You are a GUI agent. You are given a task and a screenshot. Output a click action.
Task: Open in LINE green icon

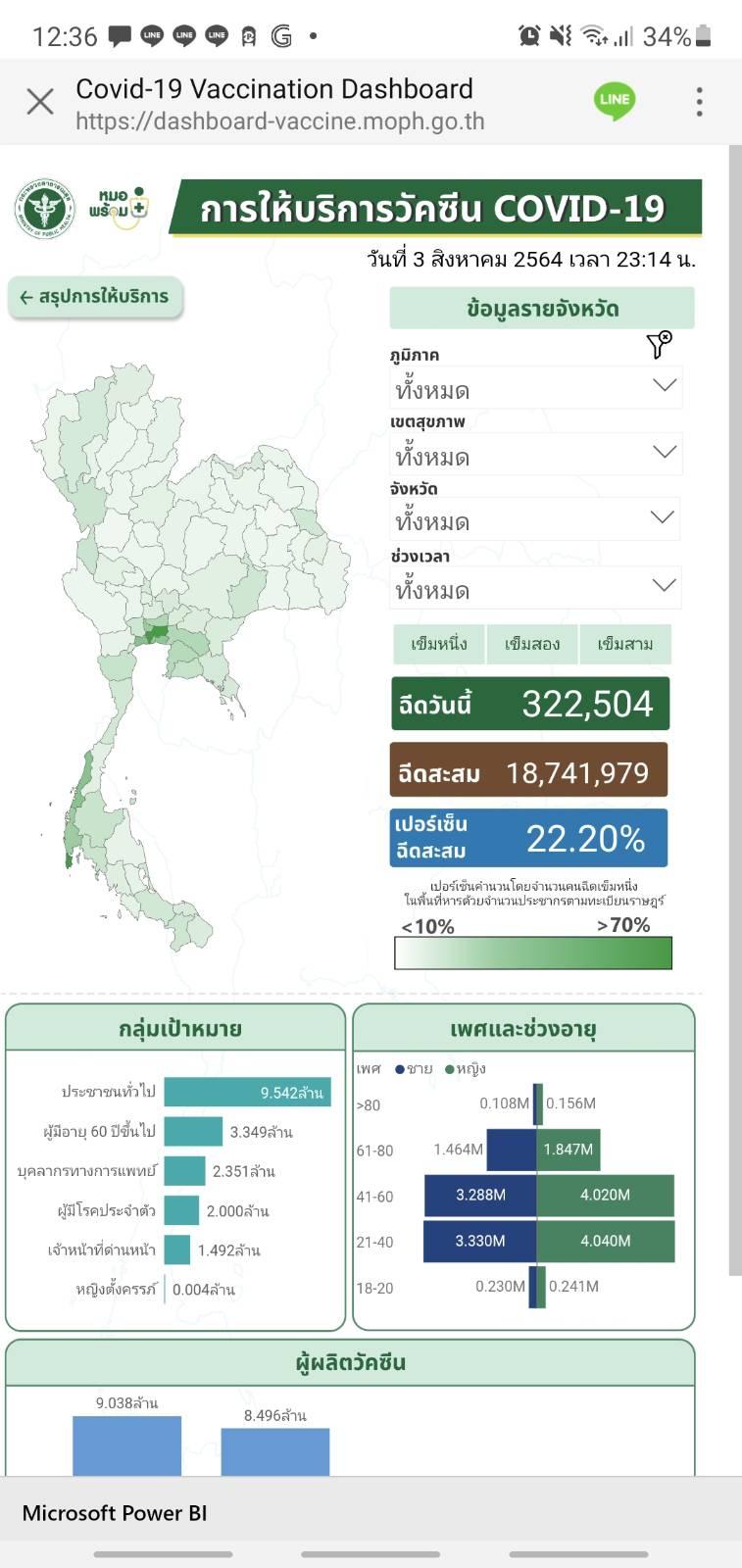point(615,101)
